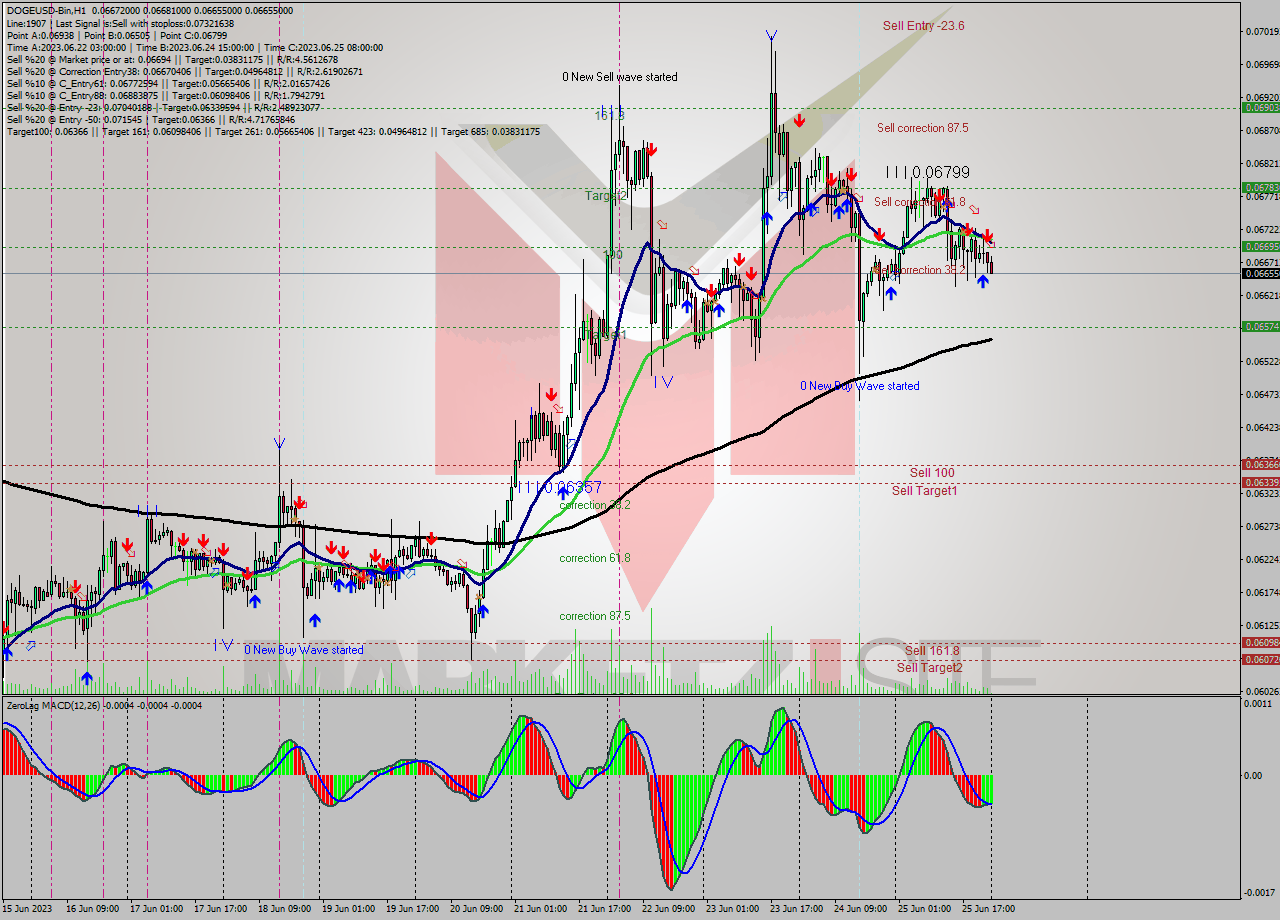Select the red 0.06366 price level tag
The height and width of the screenshot is (920, 1280).
click(x=1261, y=464)
